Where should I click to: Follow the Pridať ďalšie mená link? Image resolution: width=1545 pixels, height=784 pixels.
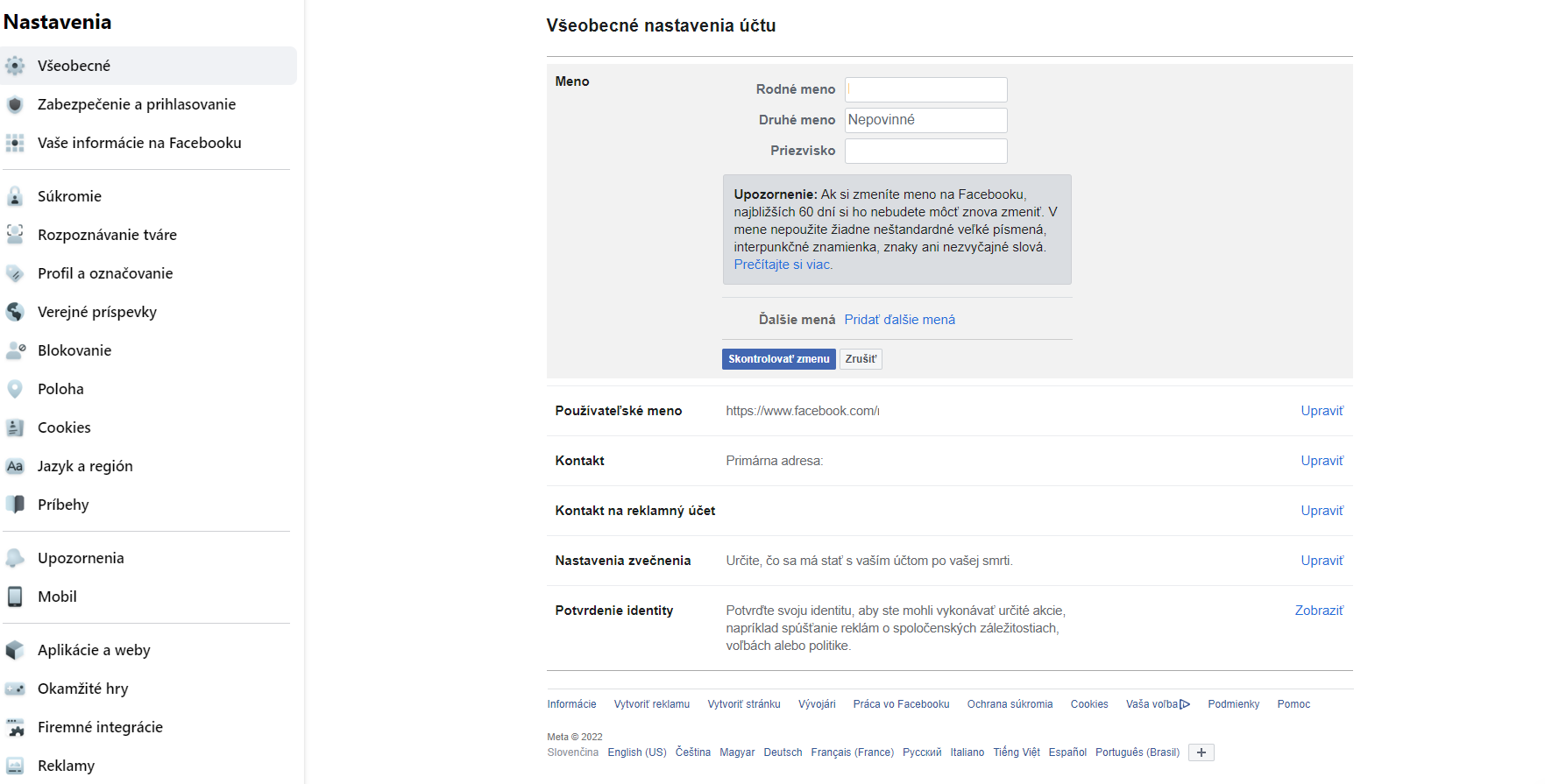pos(899,320)
